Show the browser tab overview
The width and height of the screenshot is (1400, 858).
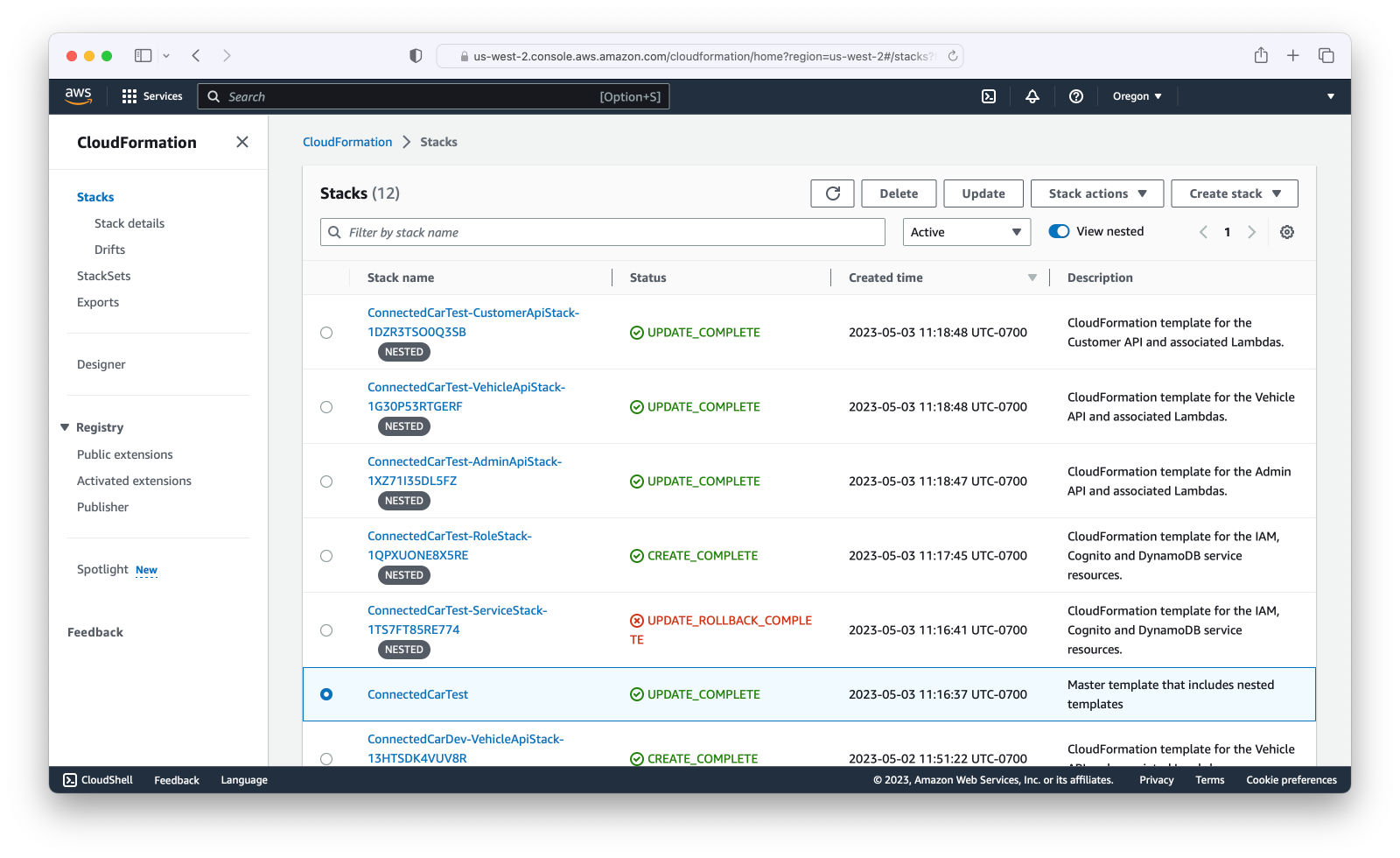tap(1326, 56)
